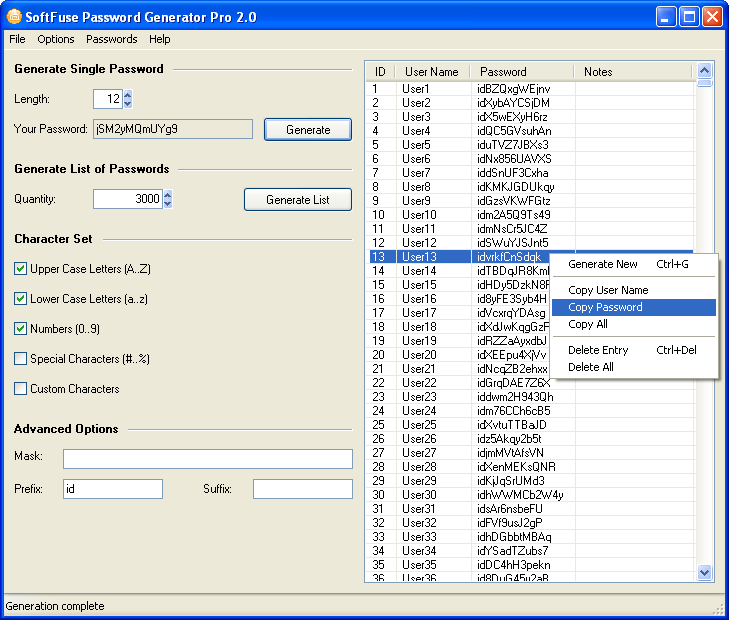Select password idjmMVtAfsVN
The width and height of the screenshot is (729, 620).
(510, 453)
